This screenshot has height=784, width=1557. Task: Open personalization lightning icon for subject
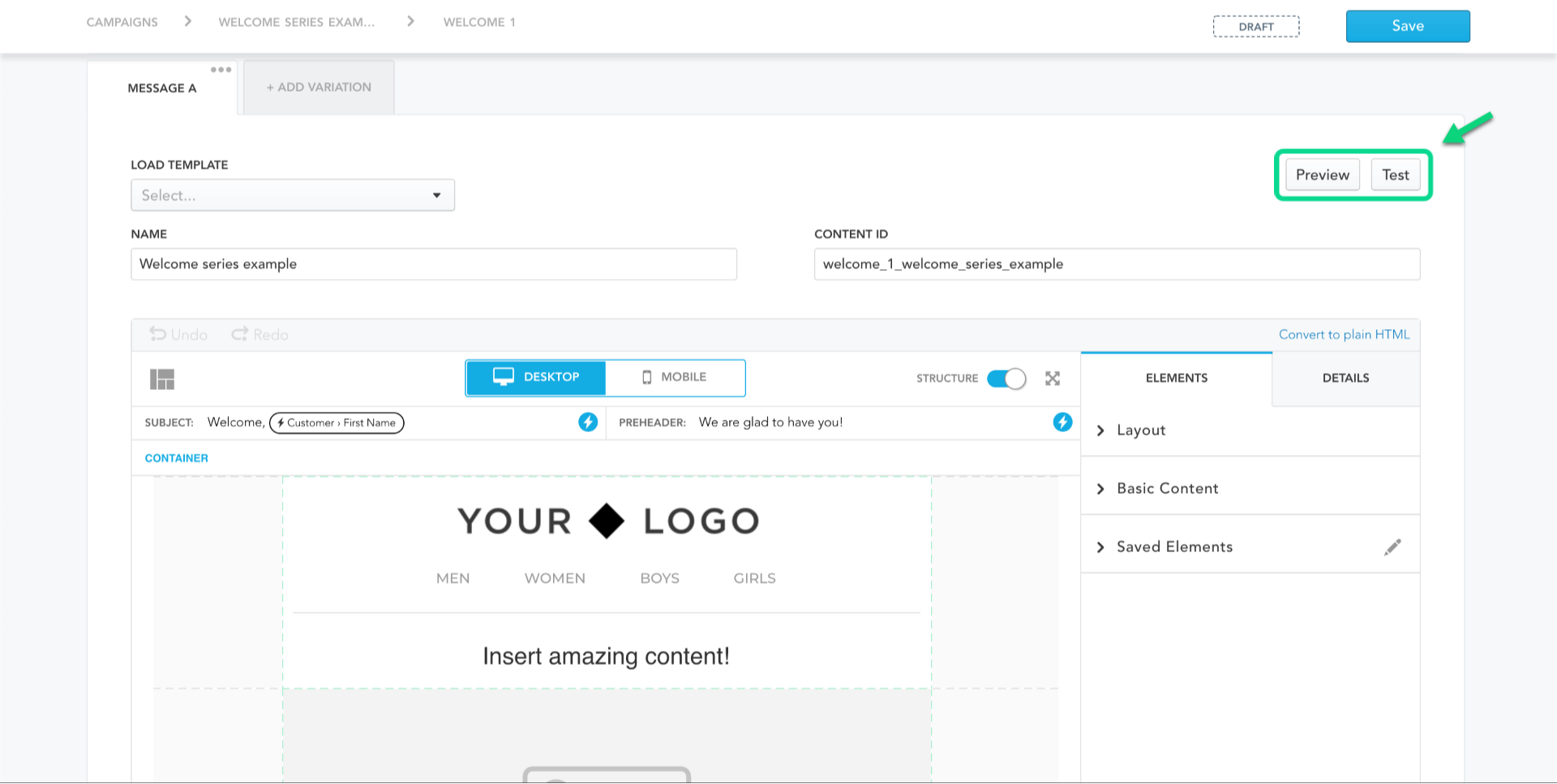588,422
